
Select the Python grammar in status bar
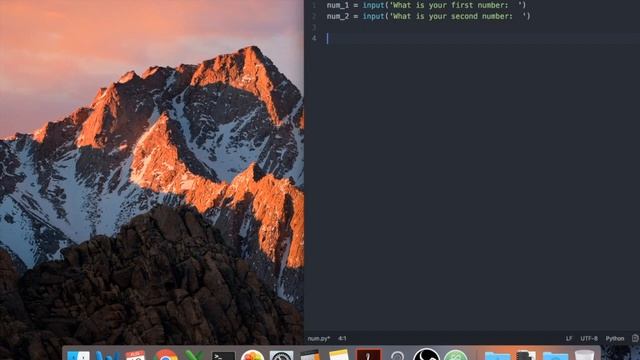pos(615,338)
